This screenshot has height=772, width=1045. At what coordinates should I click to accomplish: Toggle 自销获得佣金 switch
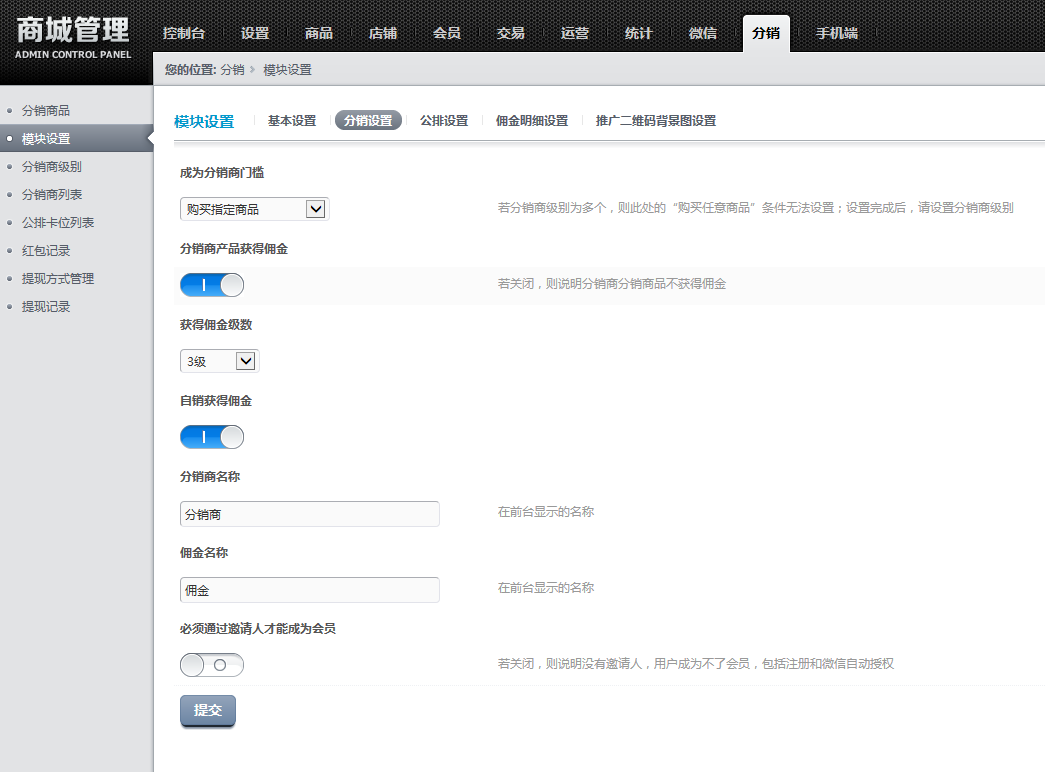point(212,437)
